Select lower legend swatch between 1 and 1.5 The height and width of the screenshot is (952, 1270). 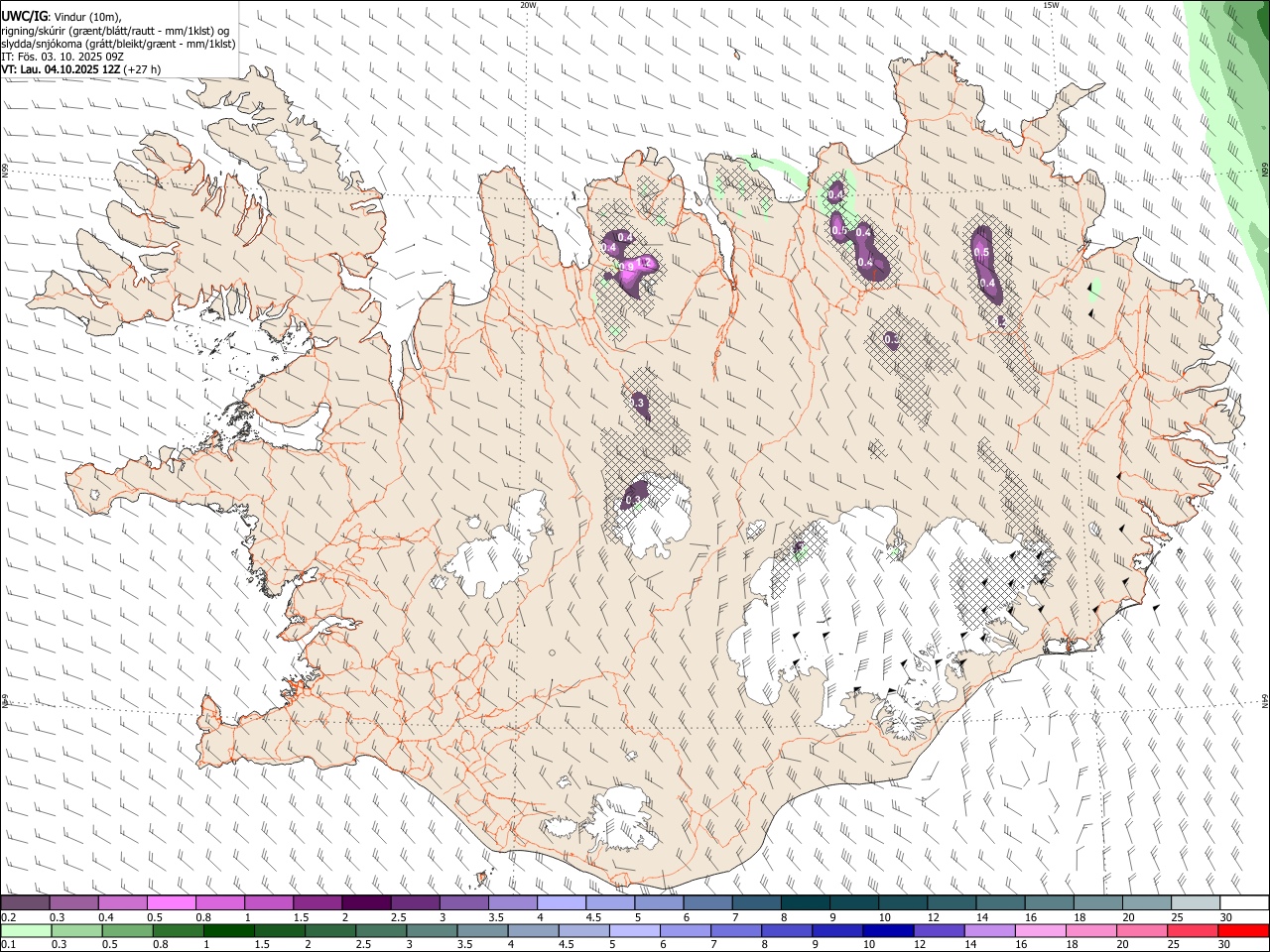coord(227,930)
